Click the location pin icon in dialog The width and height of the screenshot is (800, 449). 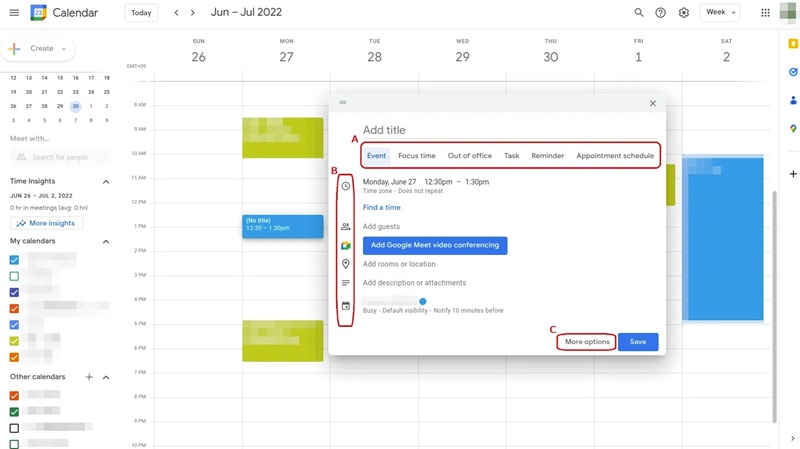point(345,264)
